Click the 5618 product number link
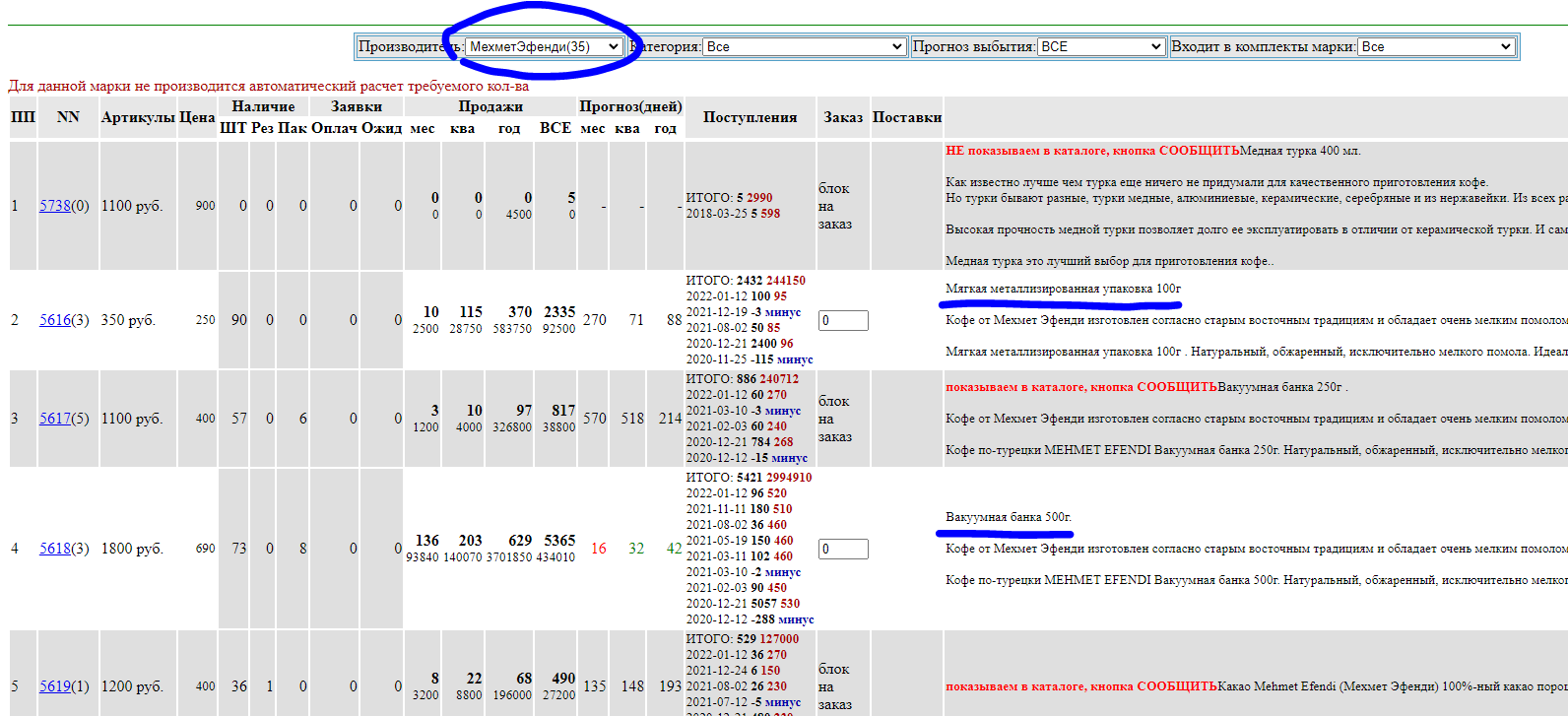The width and height of the screenshot is (1568, 716). click(x=55, y=549)
